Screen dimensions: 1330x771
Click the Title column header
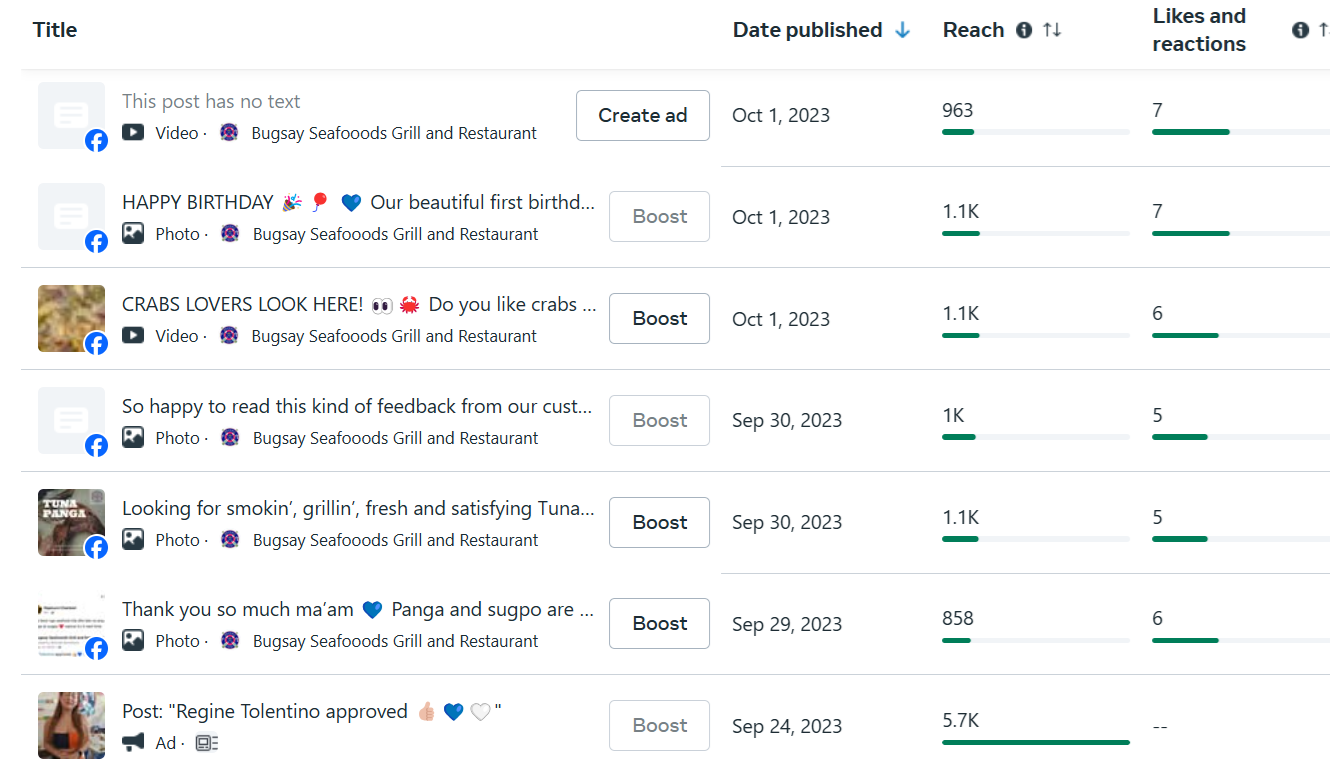point(55,30)
